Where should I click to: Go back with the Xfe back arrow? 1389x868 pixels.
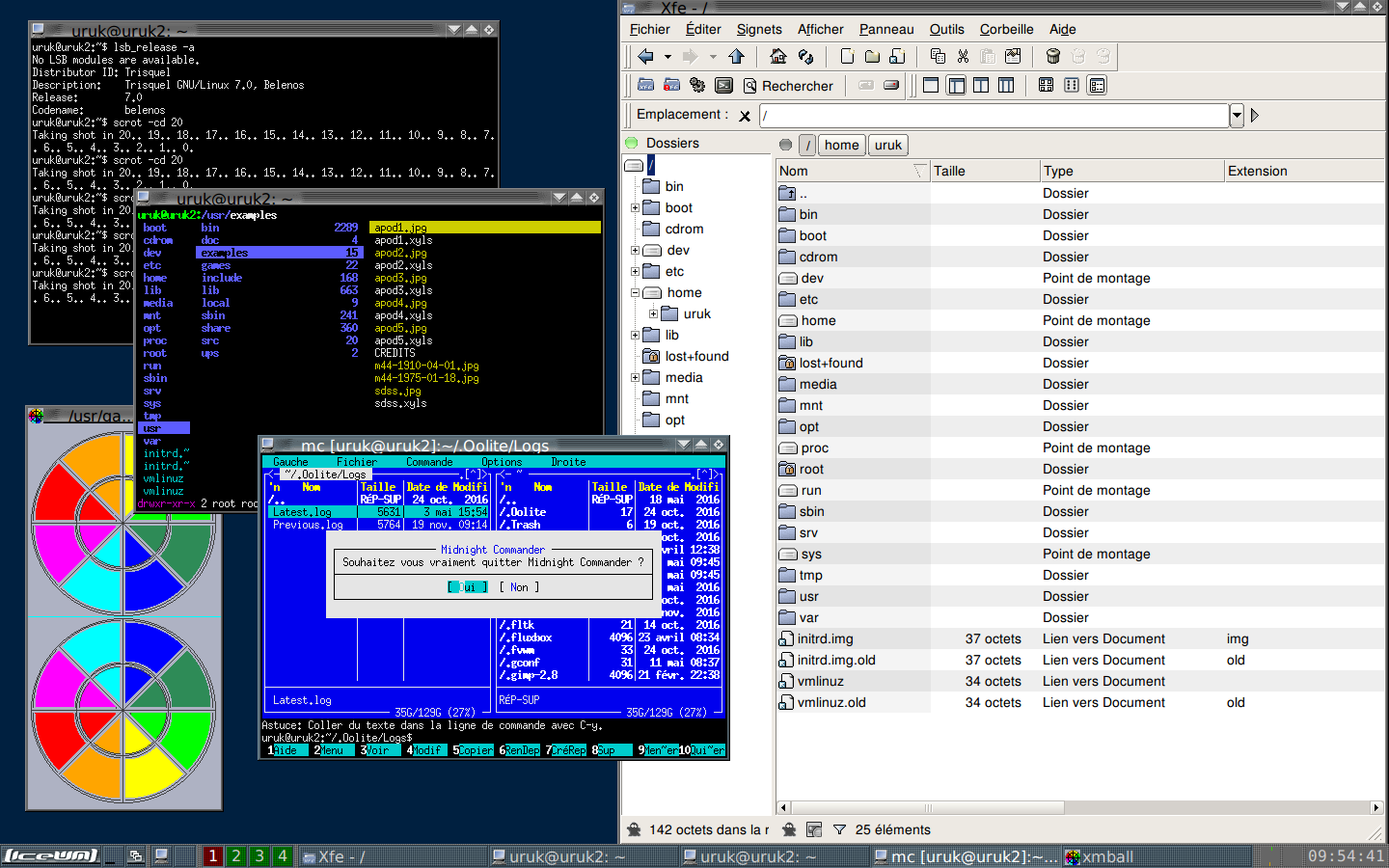(x=645, y=56)
